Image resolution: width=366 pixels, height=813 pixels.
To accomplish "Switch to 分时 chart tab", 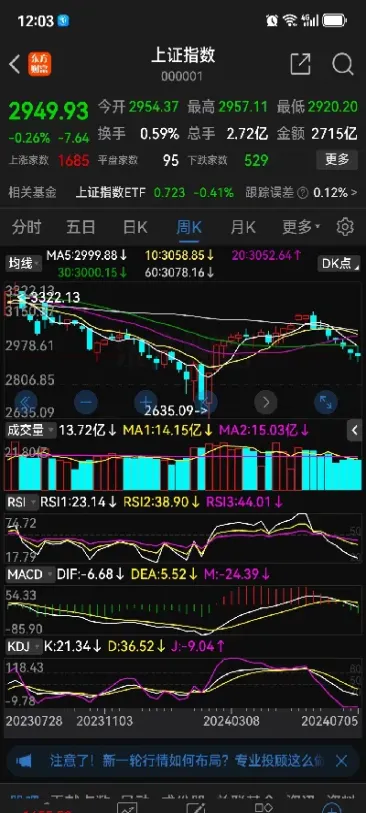I will (26, 227).
